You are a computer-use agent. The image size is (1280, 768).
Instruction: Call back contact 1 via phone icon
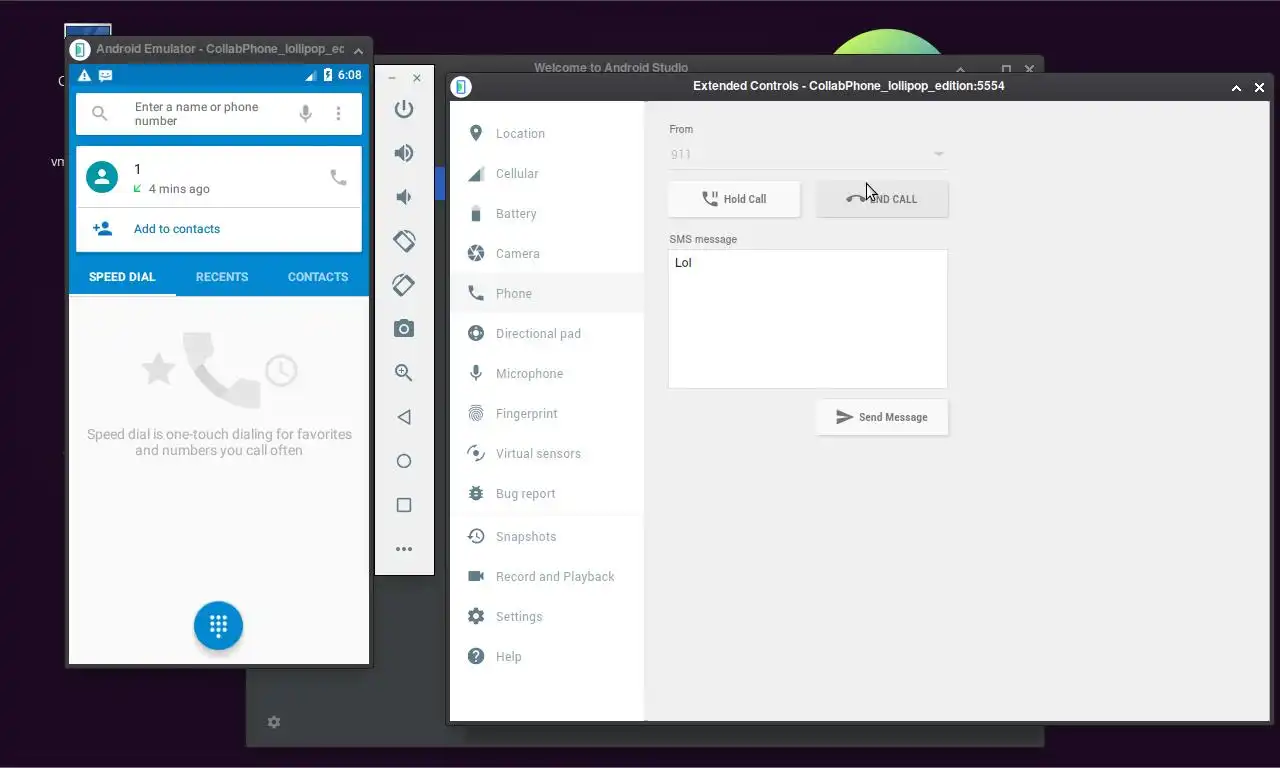pyautogui.click(x=339, y=178)
